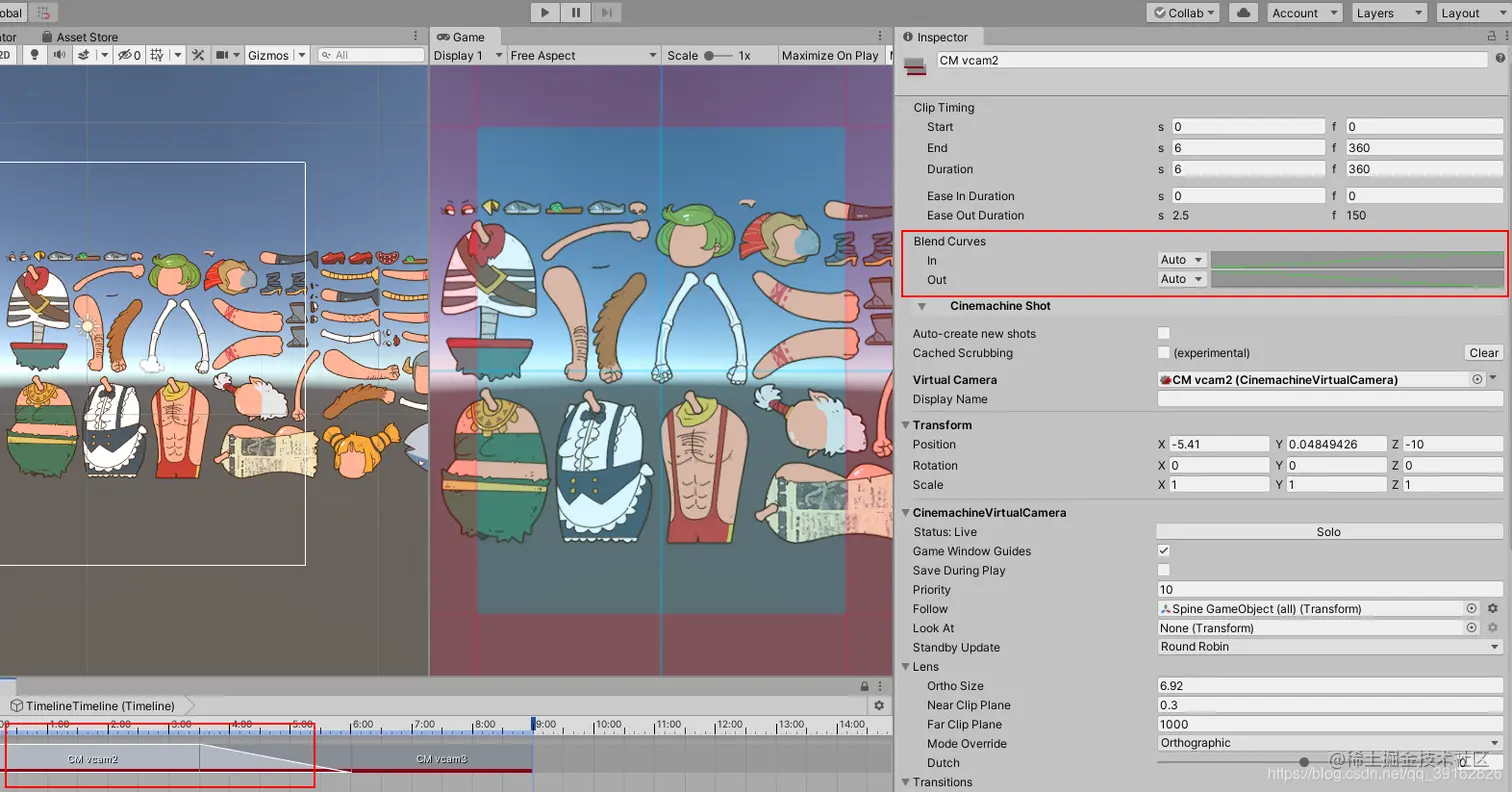Screen dimensions: 1512x792
Task: Select CM vcam3 clip on timeline
Action: pos(442,759)
